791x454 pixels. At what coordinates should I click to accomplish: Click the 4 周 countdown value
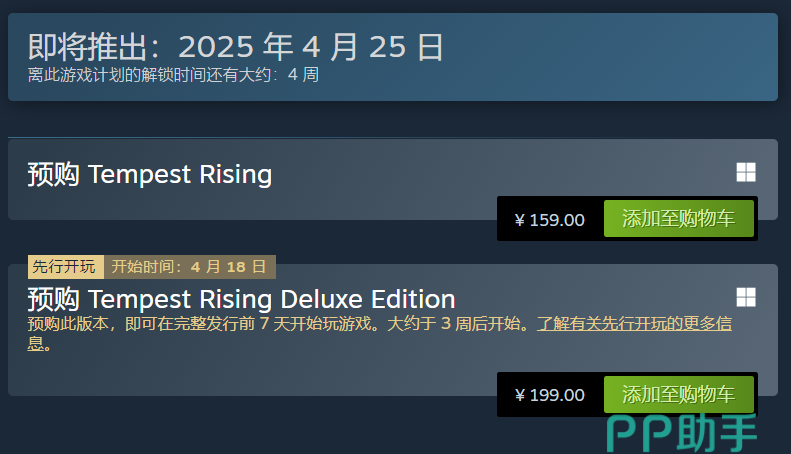point(303,74)
